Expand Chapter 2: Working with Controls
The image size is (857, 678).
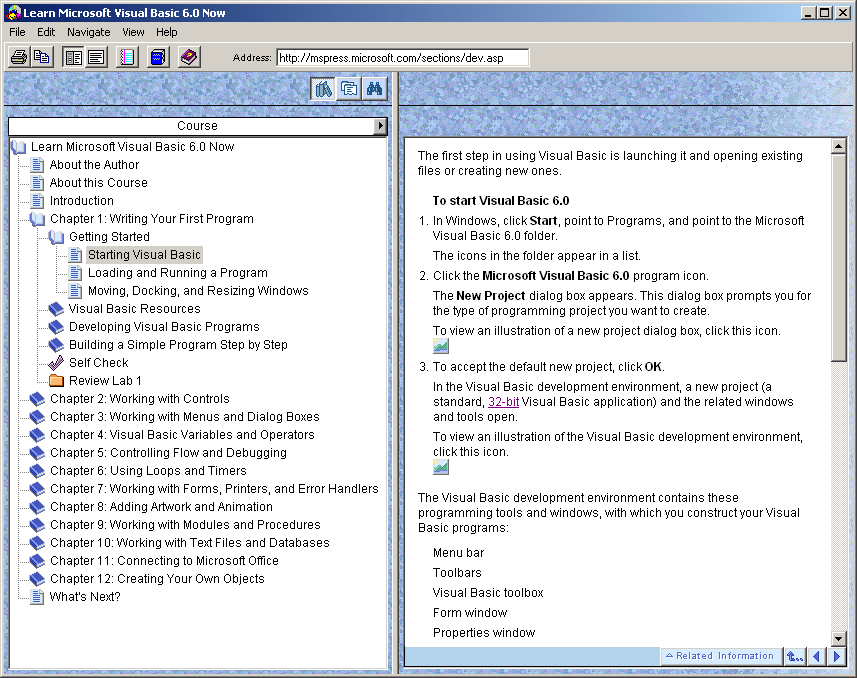click(37, 399)
